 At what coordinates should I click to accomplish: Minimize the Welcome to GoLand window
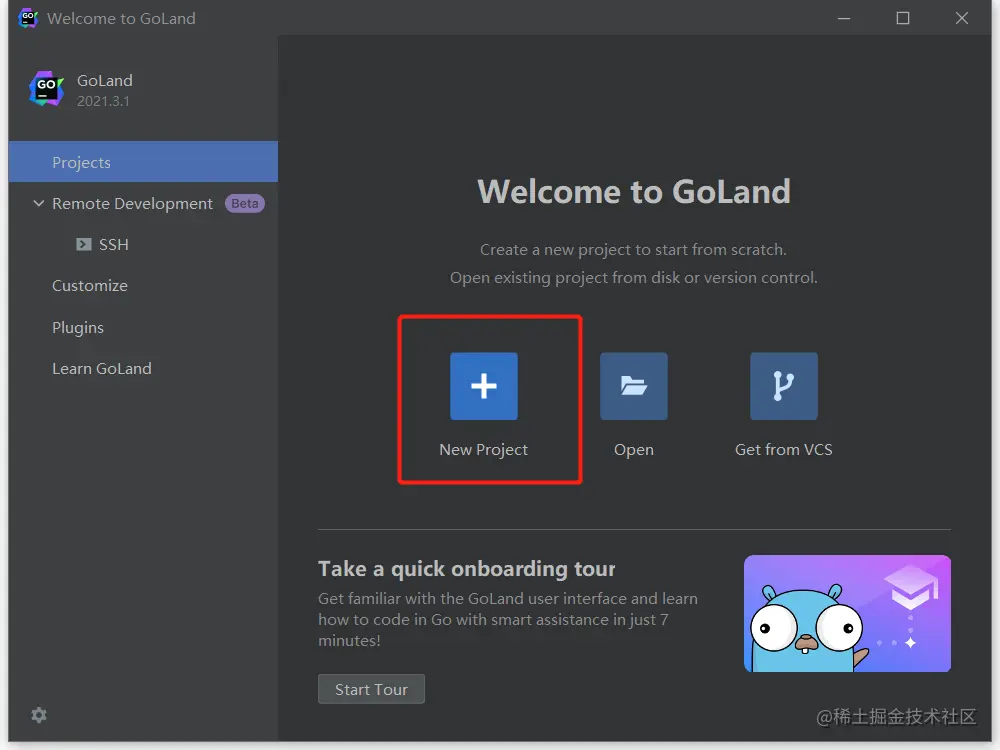(844, 18)
